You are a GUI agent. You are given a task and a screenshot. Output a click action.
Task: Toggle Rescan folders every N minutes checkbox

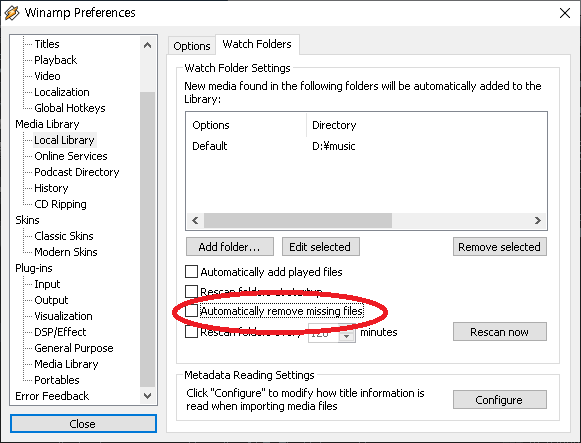click(191, 332)
